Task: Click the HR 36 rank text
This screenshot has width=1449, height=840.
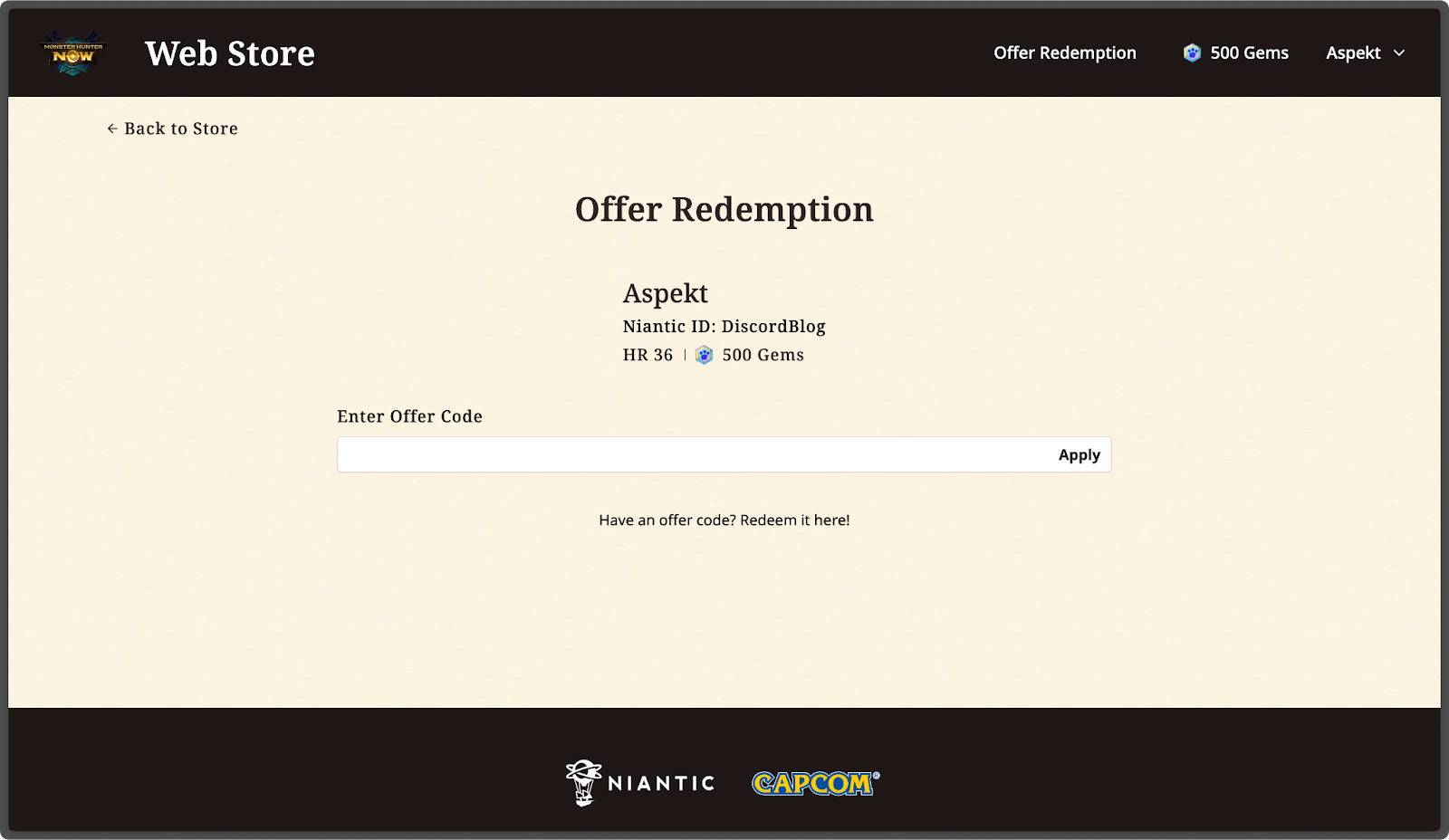Action: [648, 355]
